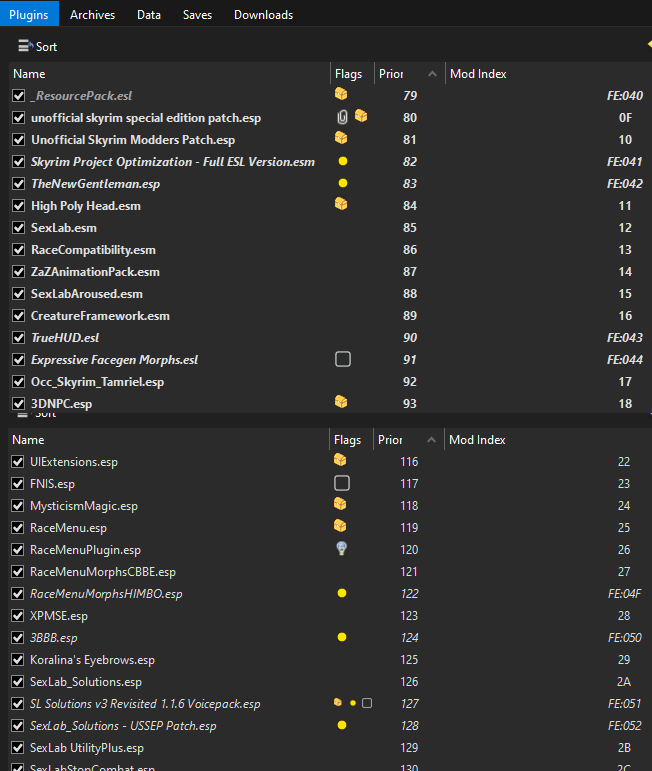Click archive flag for UIExtensions.esp
Screen dimensions: 652x771
(x=340, y=460)
